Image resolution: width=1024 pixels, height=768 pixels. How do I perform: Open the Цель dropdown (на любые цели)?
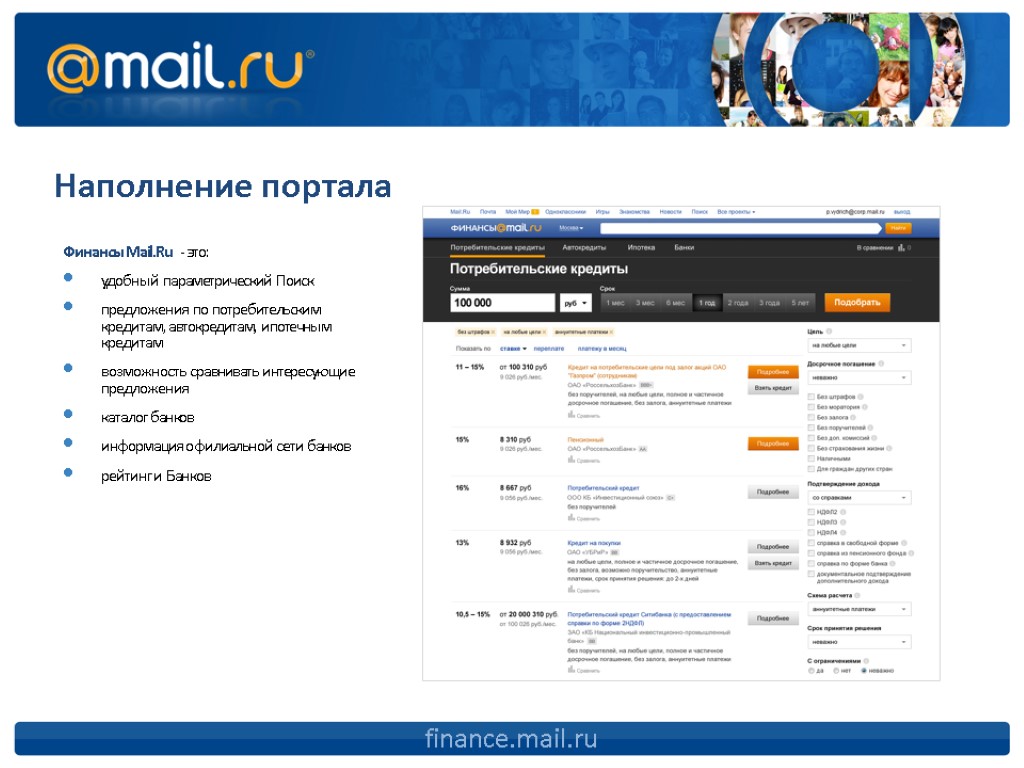pyautogui.click(x=859, y=345)
